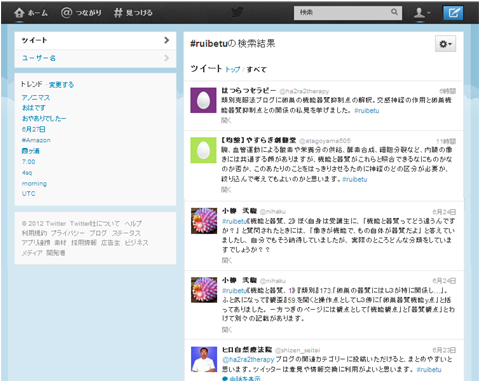Click shizen_seitai profile photo
480x387 pixels.
pos(204,359)
